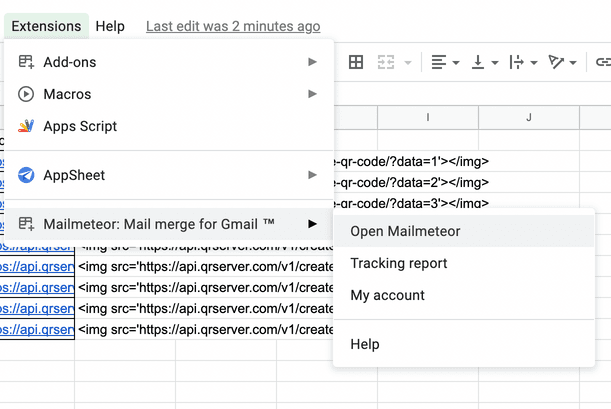Open the last edit version history link
The image size is (611, 409).
233,26
